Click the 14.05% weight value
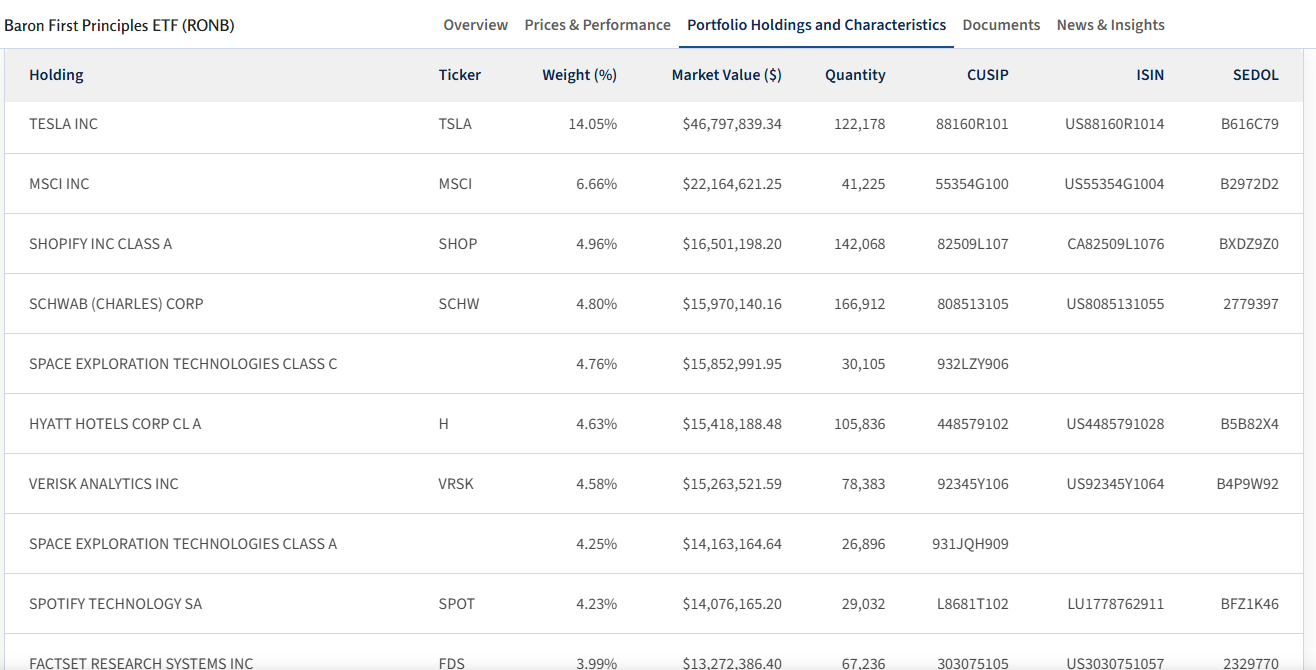The width and height of the screenshot is (1316, 670). tap(592, 124)
